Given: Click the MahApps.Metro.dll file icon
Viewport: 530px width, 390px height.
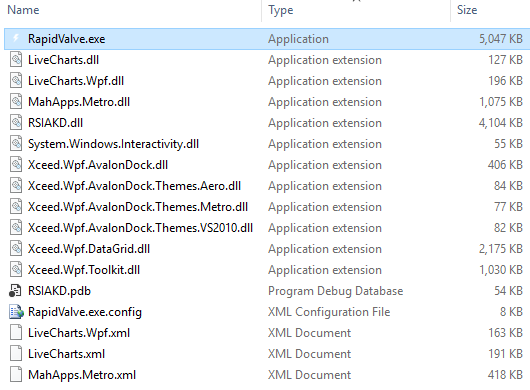Looking at the screenshot, I should [16, 102].
